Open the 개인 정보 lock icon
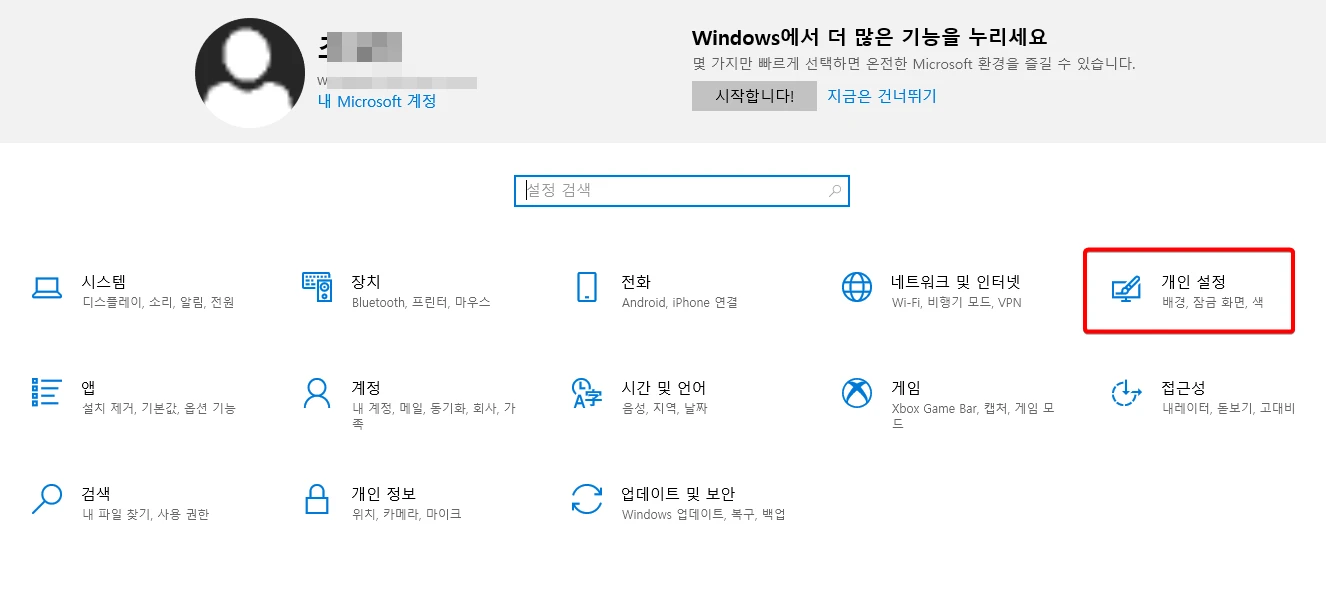1326x601 pixels. pyautogui.click(x=318, y=501)
